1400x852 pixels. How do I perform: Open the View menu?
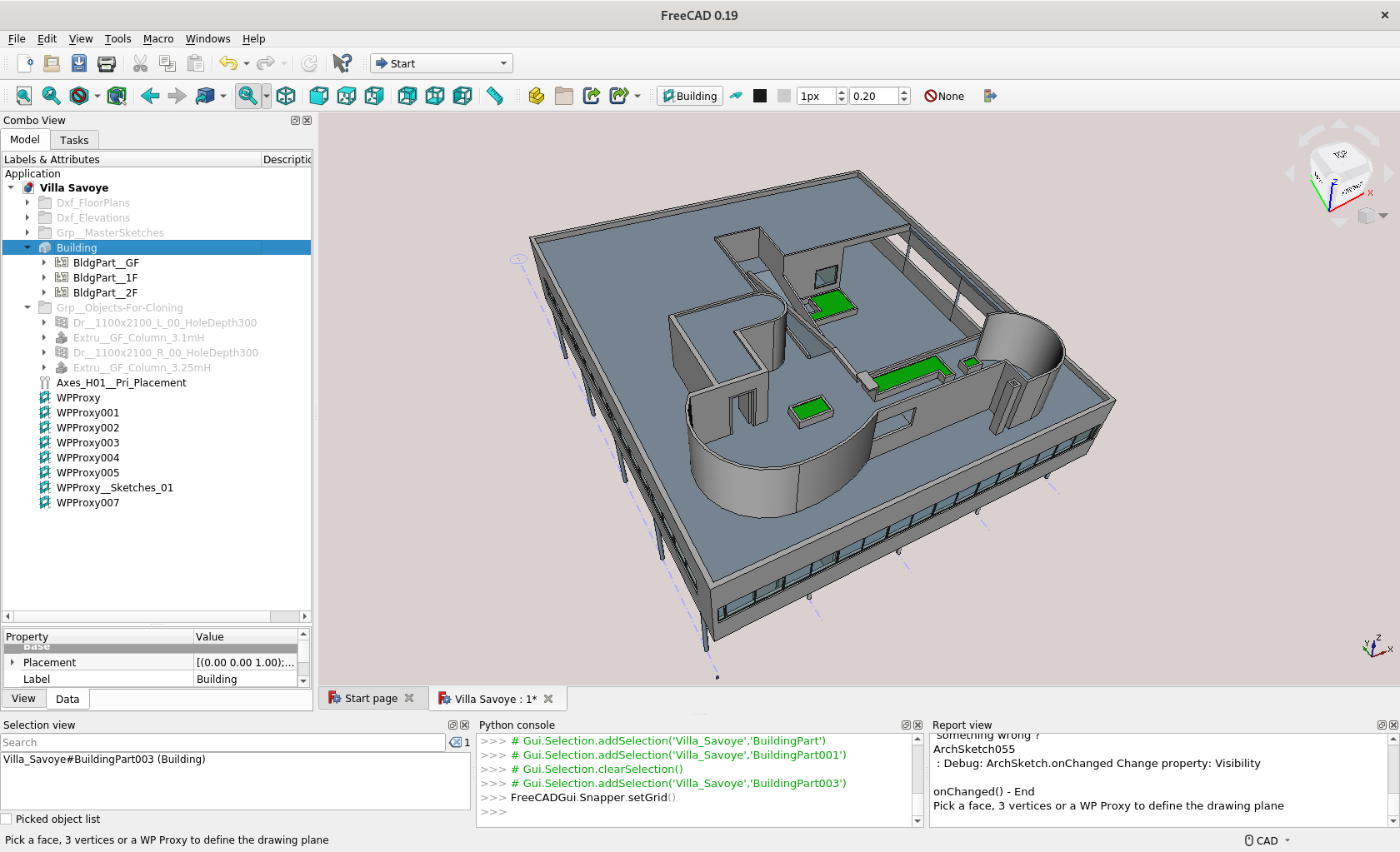[x=81, y=38]
